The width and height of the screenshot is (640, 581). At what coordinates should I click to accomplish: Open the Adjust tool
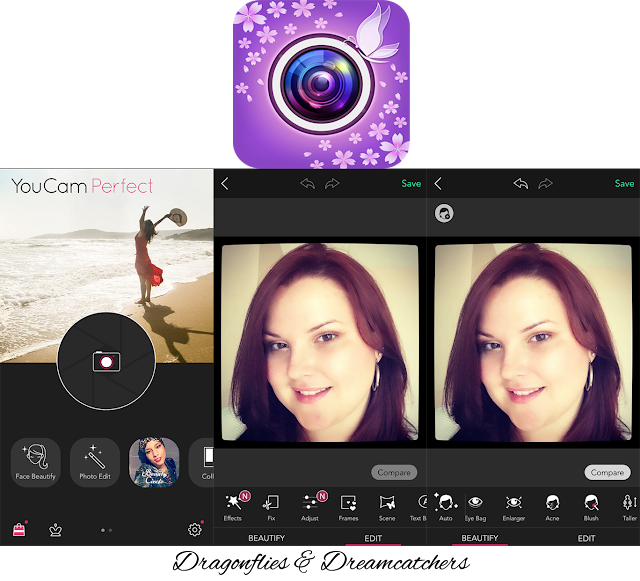(x=310, y=507)
